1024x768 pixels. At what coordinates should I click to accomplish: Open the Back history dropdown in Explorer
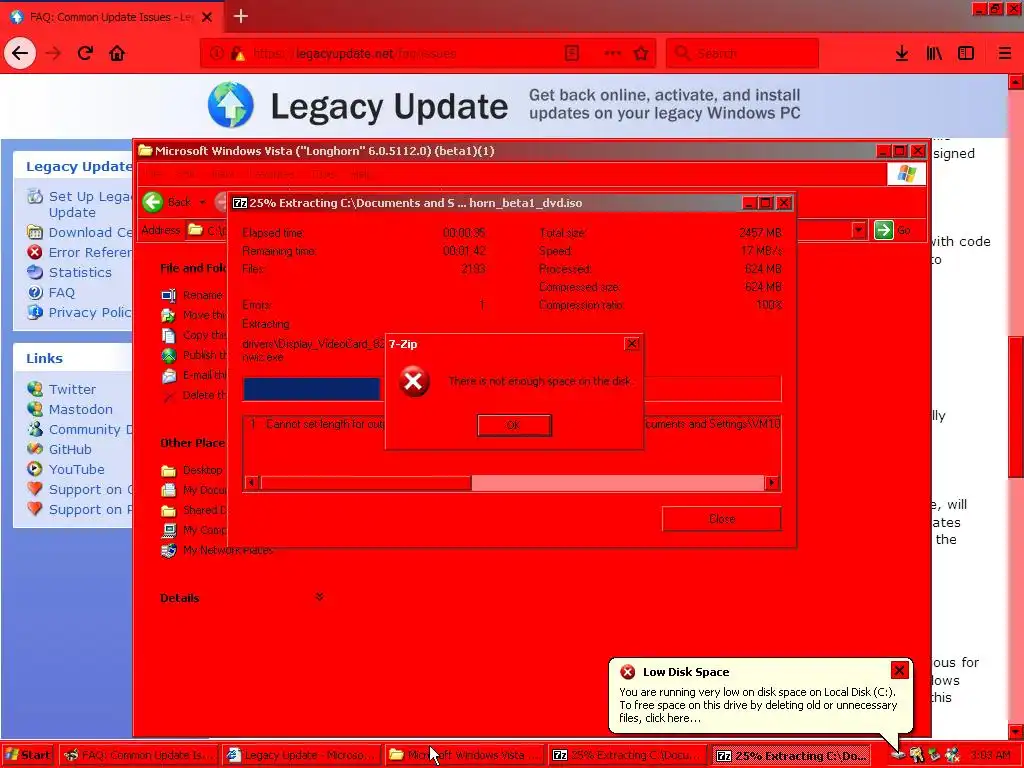tap(202, 202)
